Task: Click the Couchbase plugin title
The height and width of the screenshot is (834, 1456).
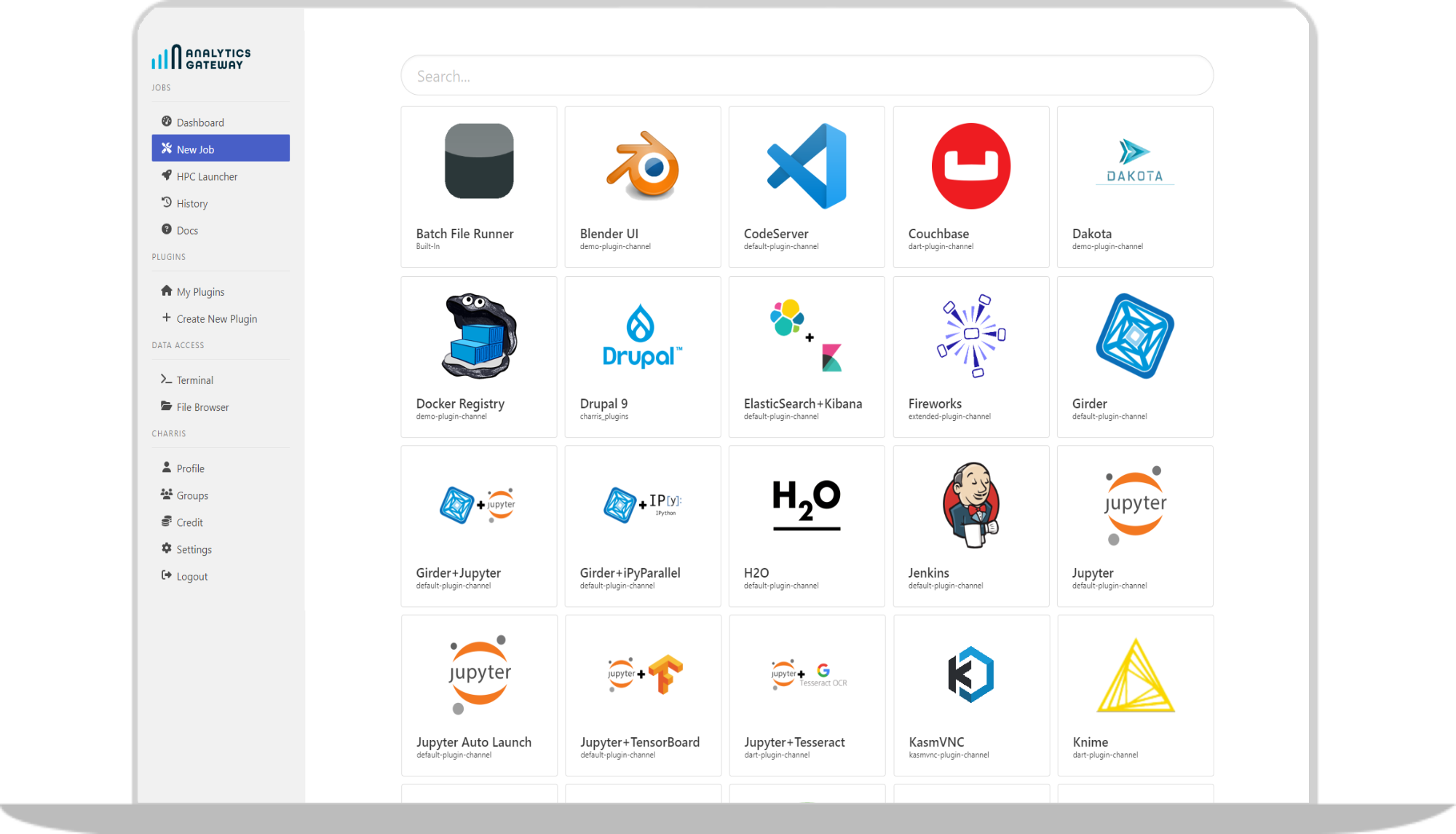Action: (x=938, y=233)
